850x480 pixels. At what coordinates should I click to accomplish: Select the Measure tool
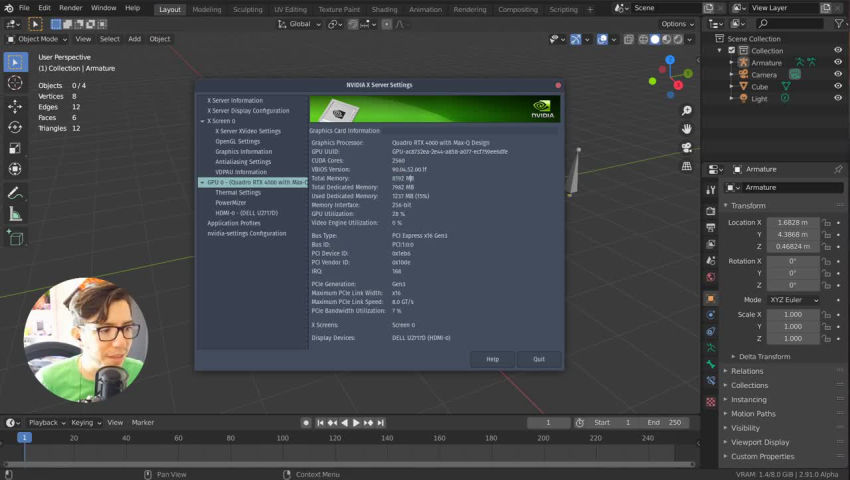click(x=15, y=214)
